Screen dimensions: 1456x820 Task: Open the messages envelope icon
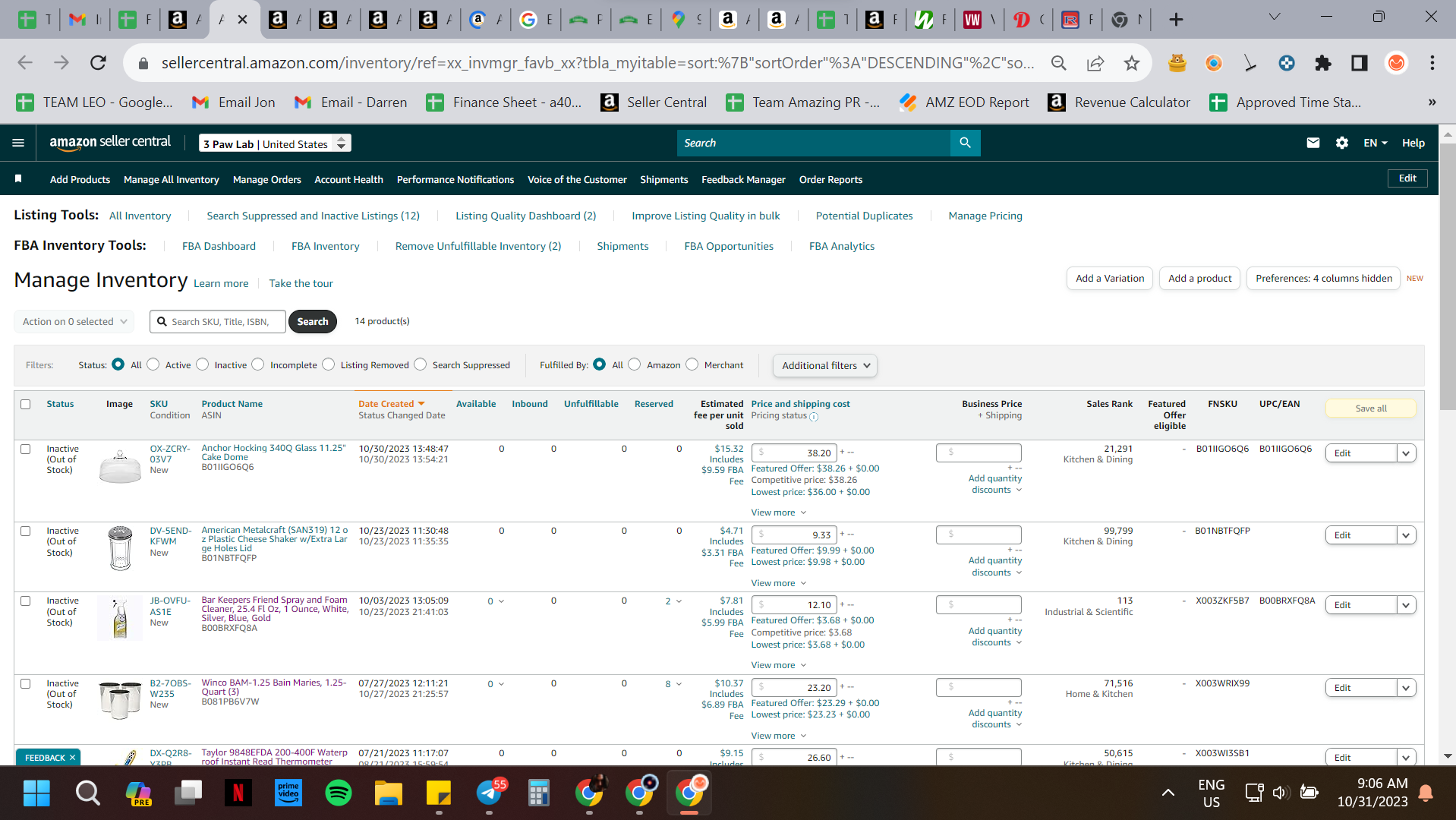[x=1313, y=143]
